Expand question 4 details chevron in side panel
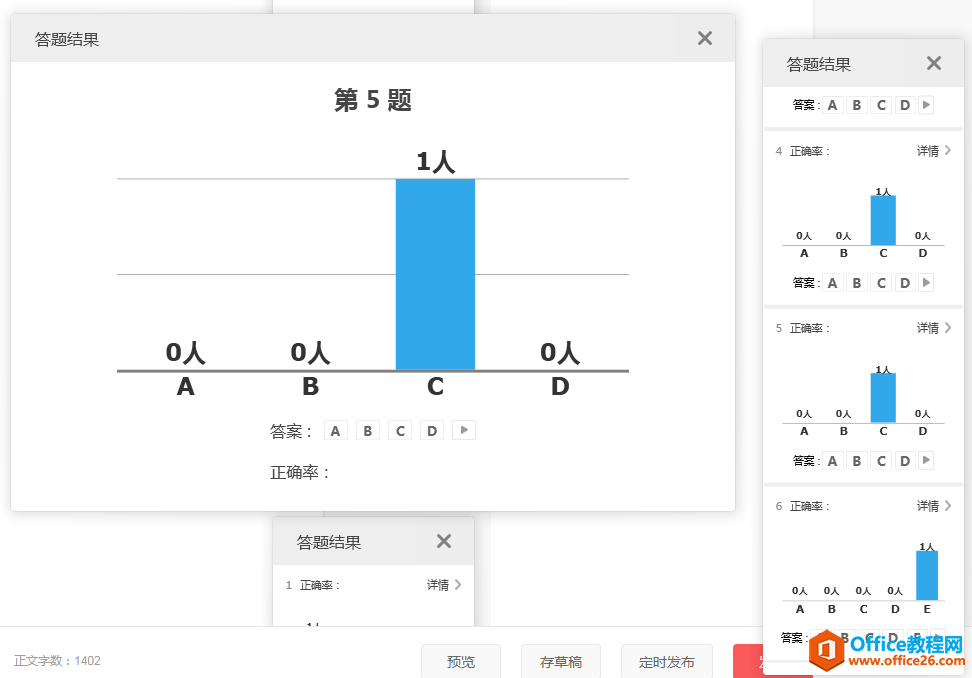This screenshot has width=972, height=678. coord(948,151)
